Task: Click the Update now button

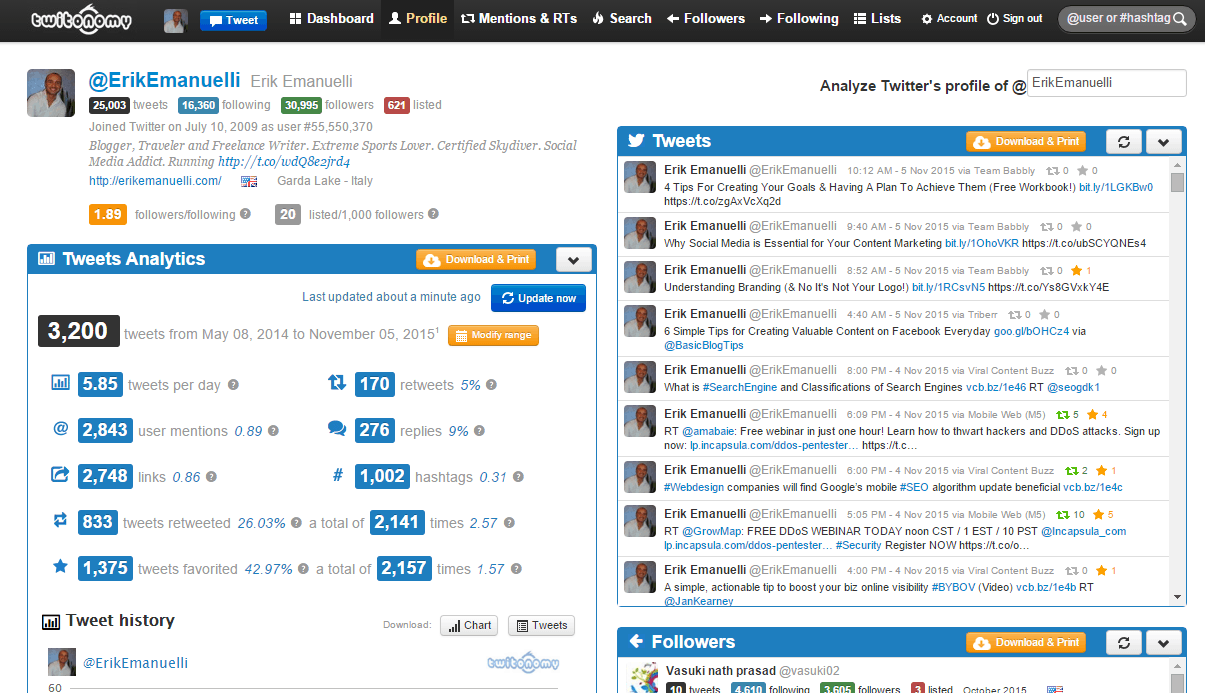Action: pyautogui.click(x=538, y=298)
